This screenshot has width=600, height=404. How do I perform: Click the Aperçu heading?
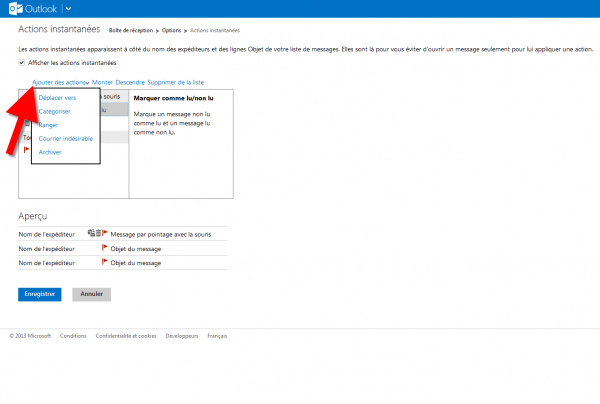(x=33, y=216)
